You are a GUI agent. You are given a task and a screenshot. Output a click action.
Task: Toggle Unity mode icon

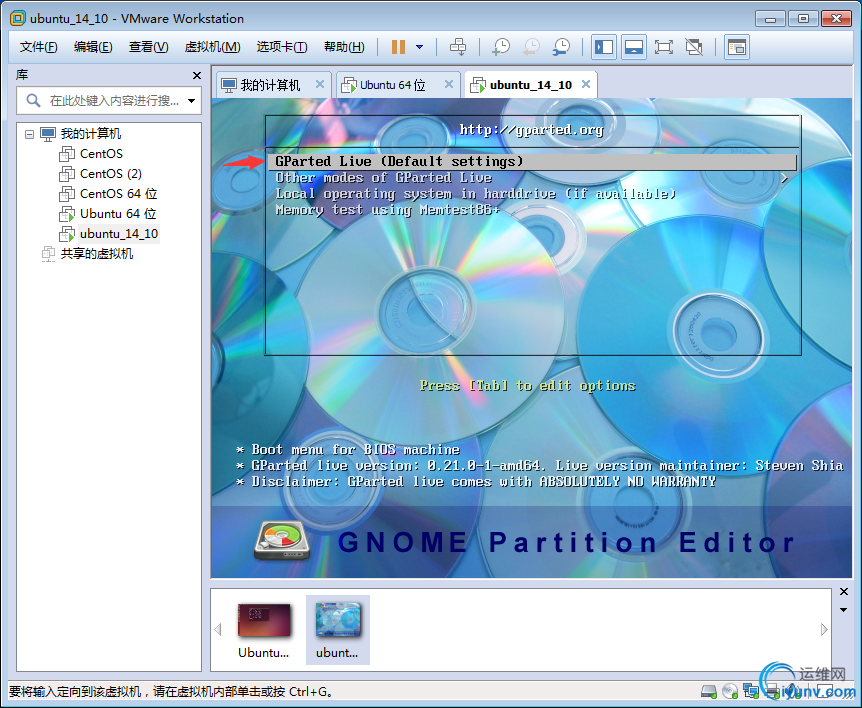pos(694,47)
